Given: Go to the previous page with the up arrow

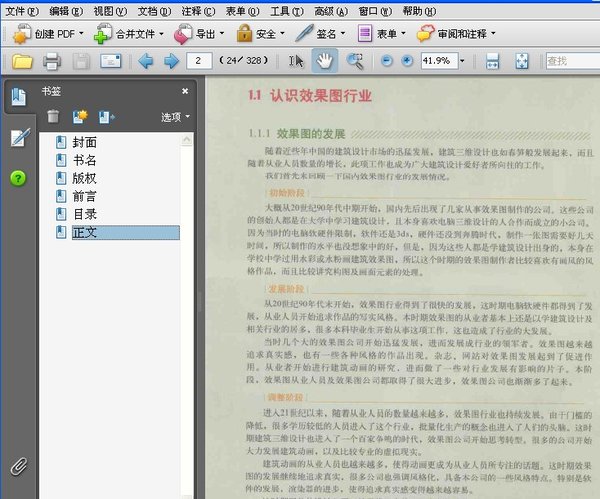Looking at the screenshot, I should point(145,62).
